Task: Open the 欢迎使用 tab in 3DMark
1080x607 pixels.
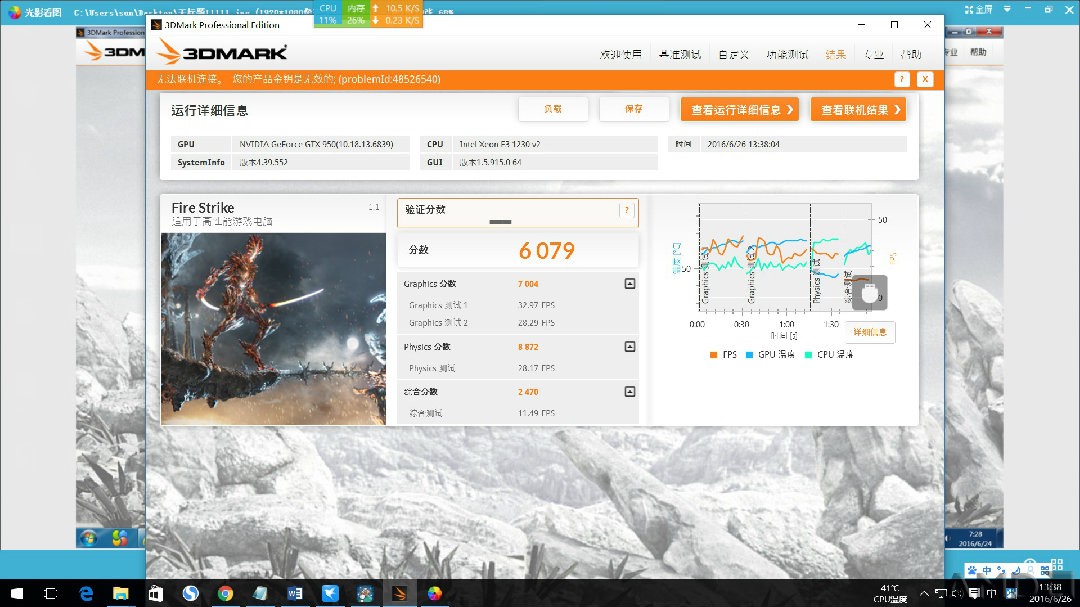Action: click(x=620, y=54)
